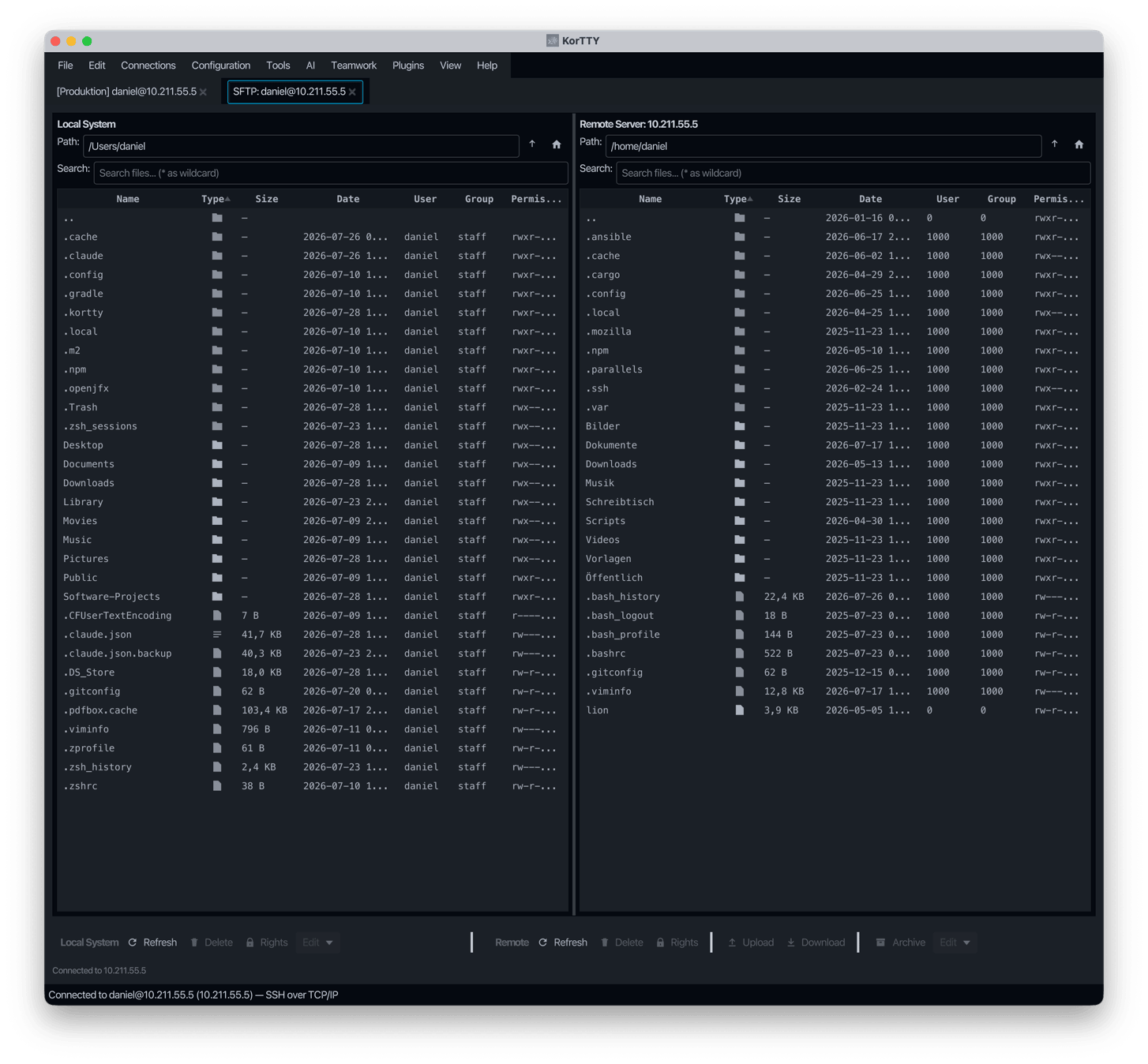Click folder icon of remote .ssh row
1148x1064 pixels.
pyautogui.click(x=740, y=388)
